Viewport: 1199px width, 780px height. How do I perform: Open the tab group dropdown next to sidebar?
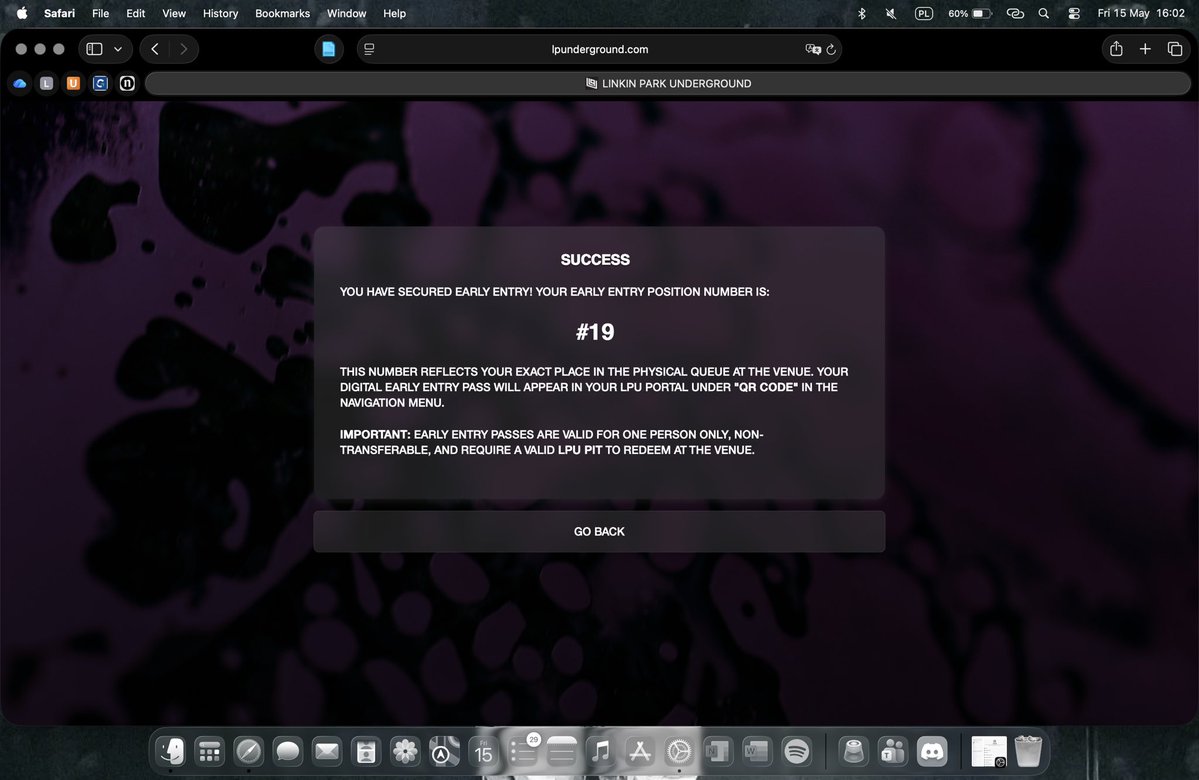[x=118, y=49]
